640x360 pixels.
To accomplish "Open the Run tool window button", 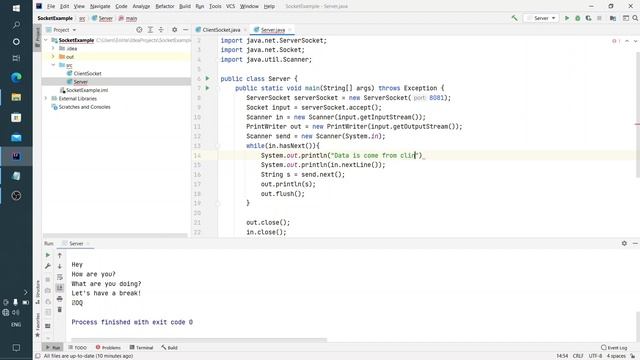I will [53, 348].
